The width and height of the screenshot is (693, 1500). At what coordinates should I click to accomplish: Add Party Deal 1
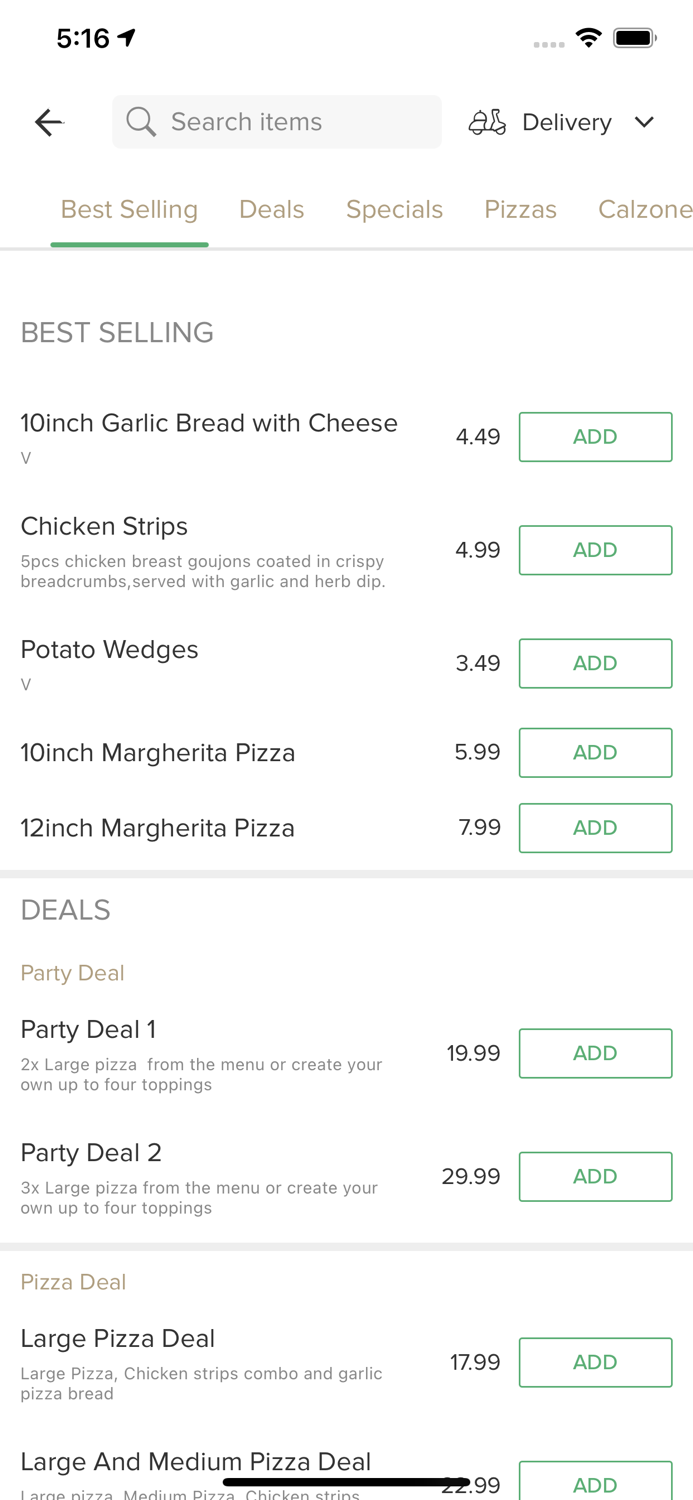coord(595,1053)
